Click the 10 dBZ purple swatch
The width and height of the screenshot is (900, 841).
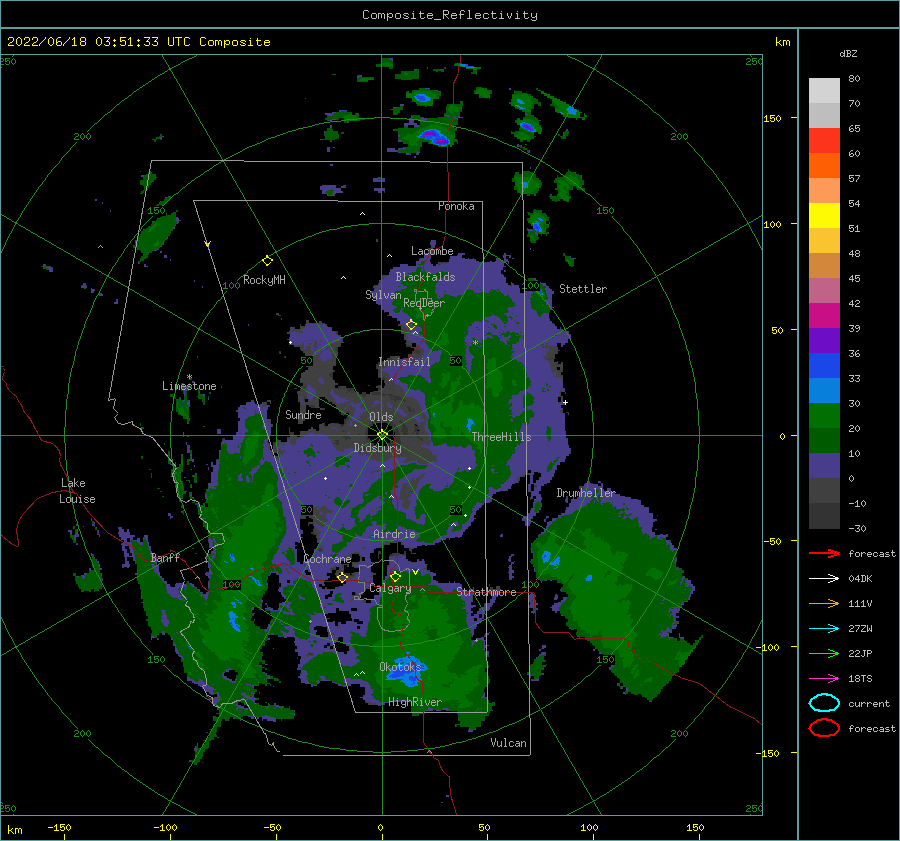tap(824, 465)
